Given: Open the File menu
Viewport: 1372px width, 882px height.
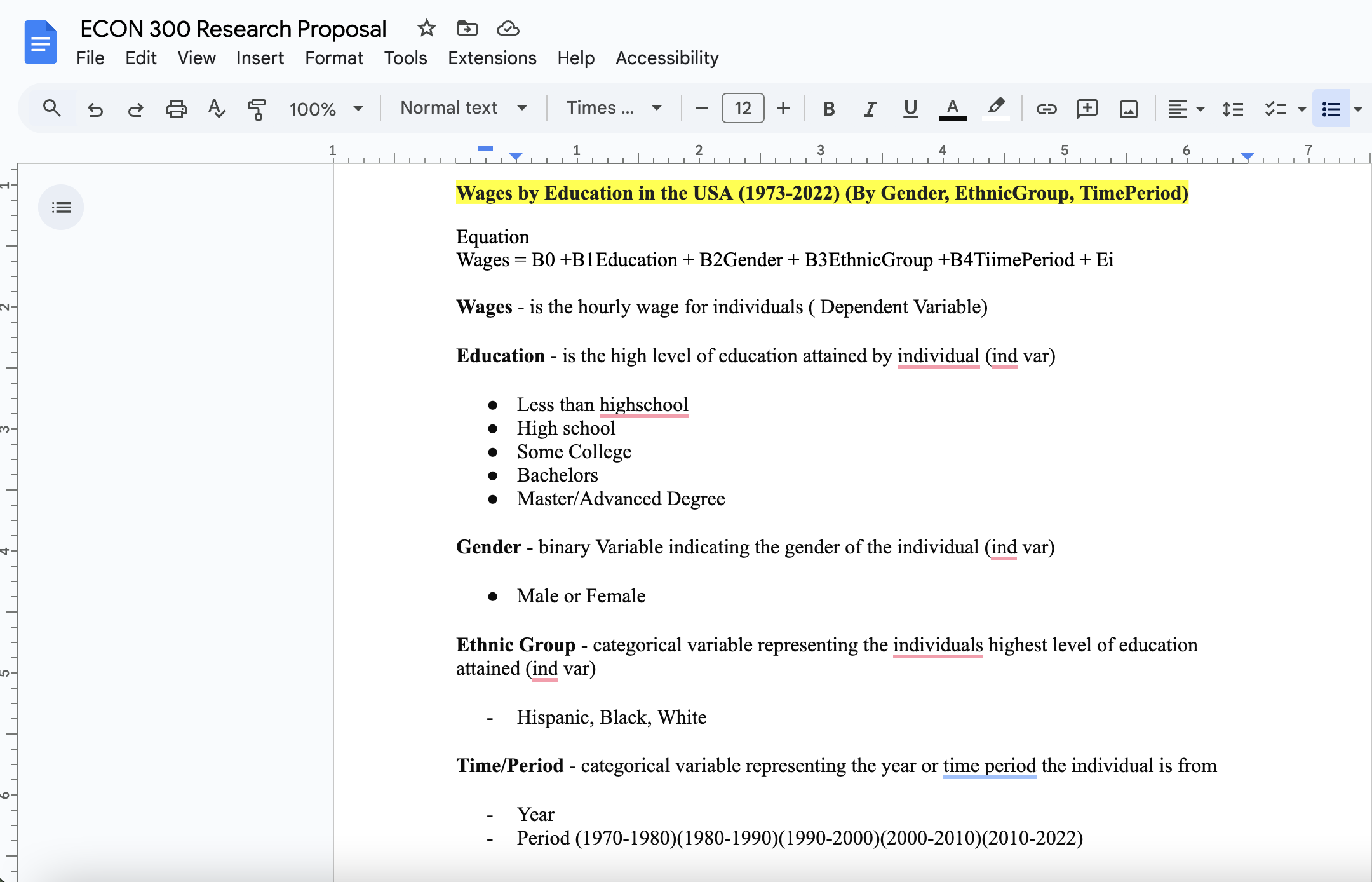Looking at the screenshot, I should [90, 58].
